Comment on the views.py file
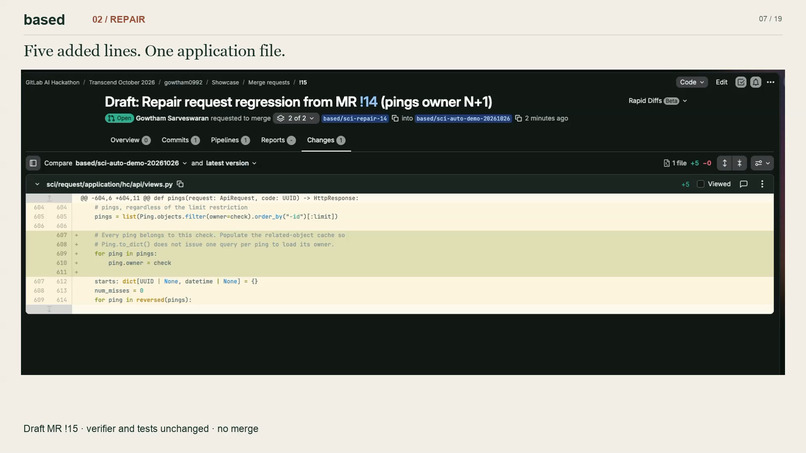This screenshot has height=453, width=806. [x=743, y=184]
